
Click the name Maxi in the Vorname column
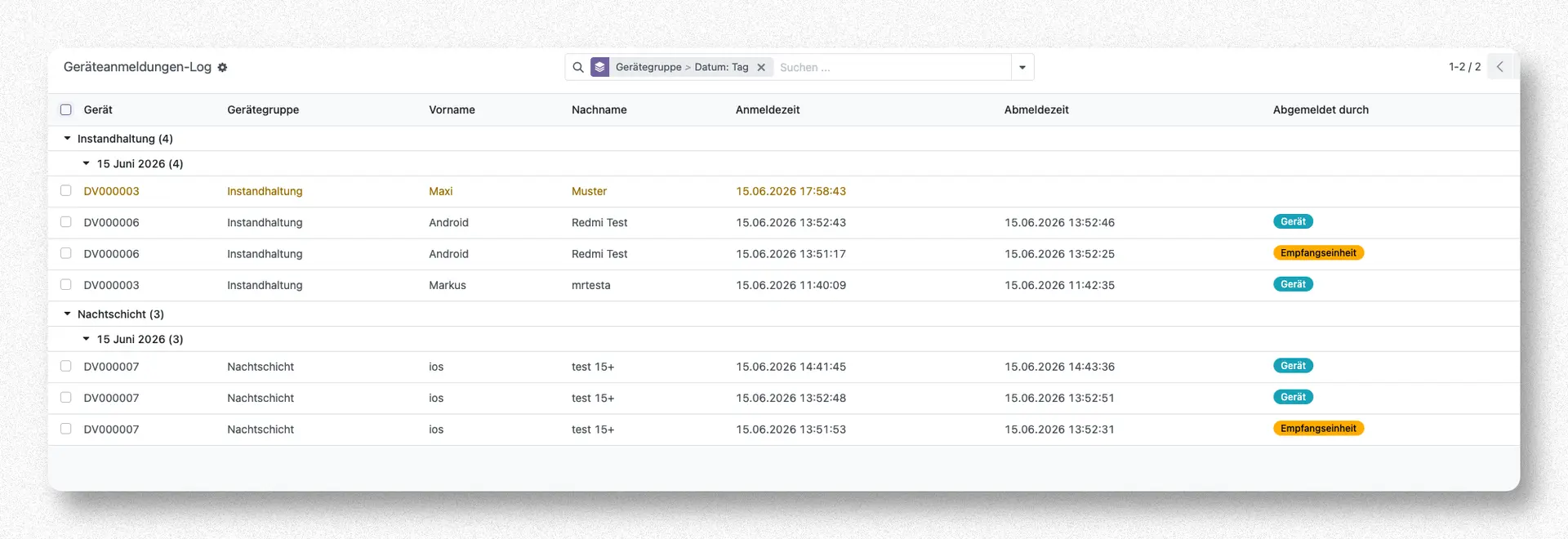(x=441, y=191)
